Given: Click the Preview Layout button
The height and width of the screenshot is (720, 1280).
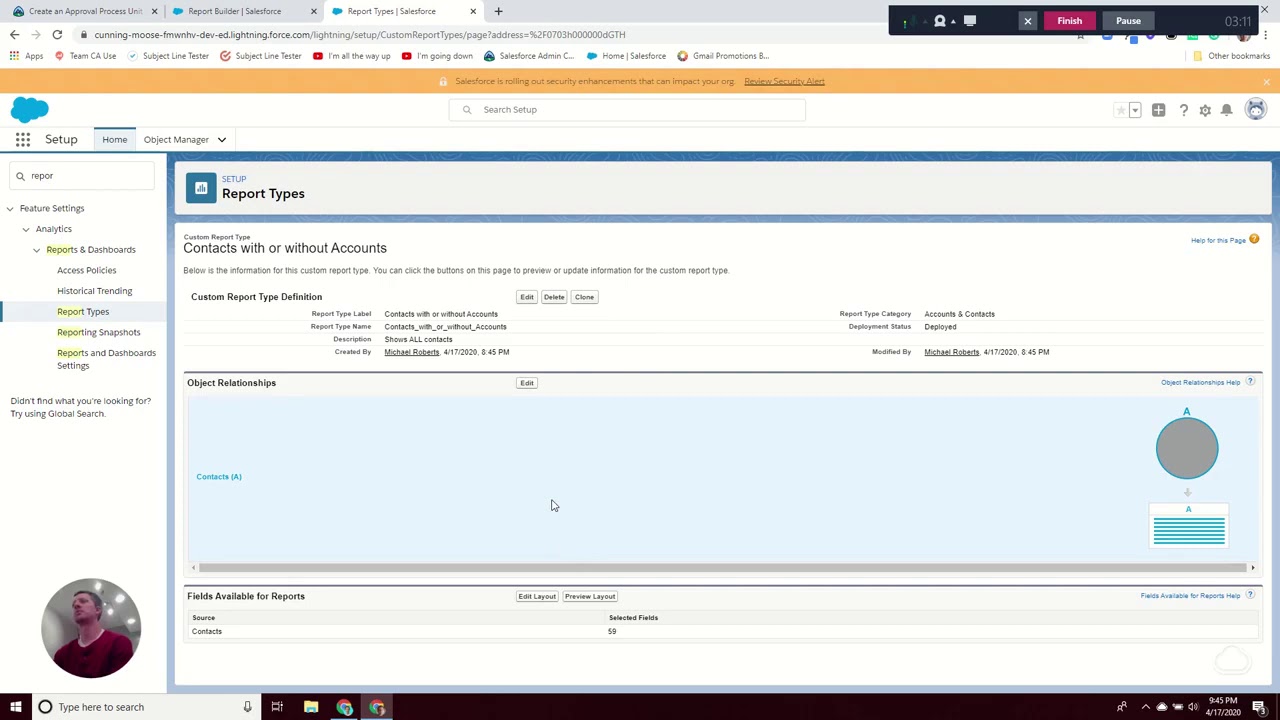Looking at the screenshot, I should (590, 596).
